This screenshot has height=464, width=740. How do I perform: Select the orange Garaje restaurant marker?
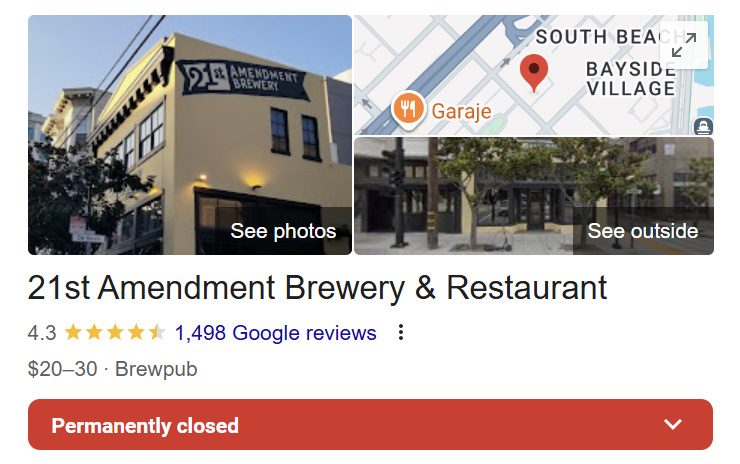[x=408, y=110]
